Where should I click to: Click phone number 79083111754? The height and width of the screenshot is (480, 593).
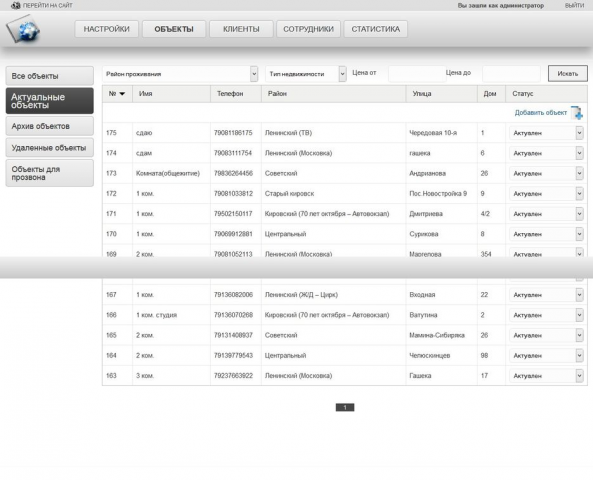click(x=233, y=153)
